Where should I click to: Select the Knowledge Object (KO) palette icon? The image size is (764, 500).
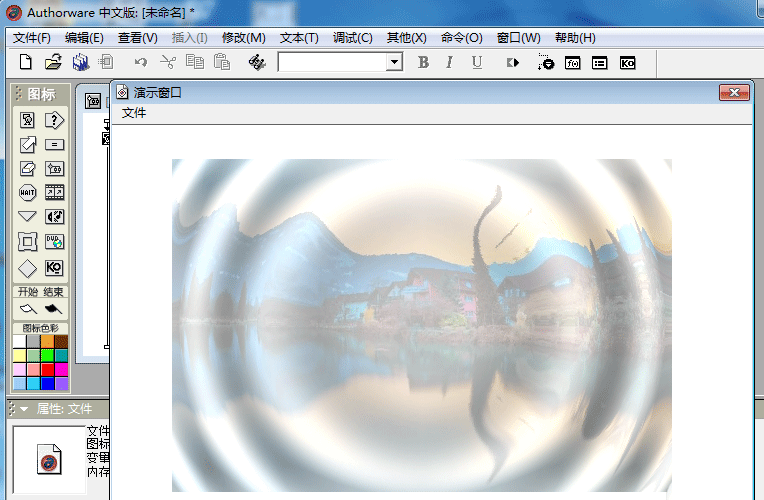54,267
